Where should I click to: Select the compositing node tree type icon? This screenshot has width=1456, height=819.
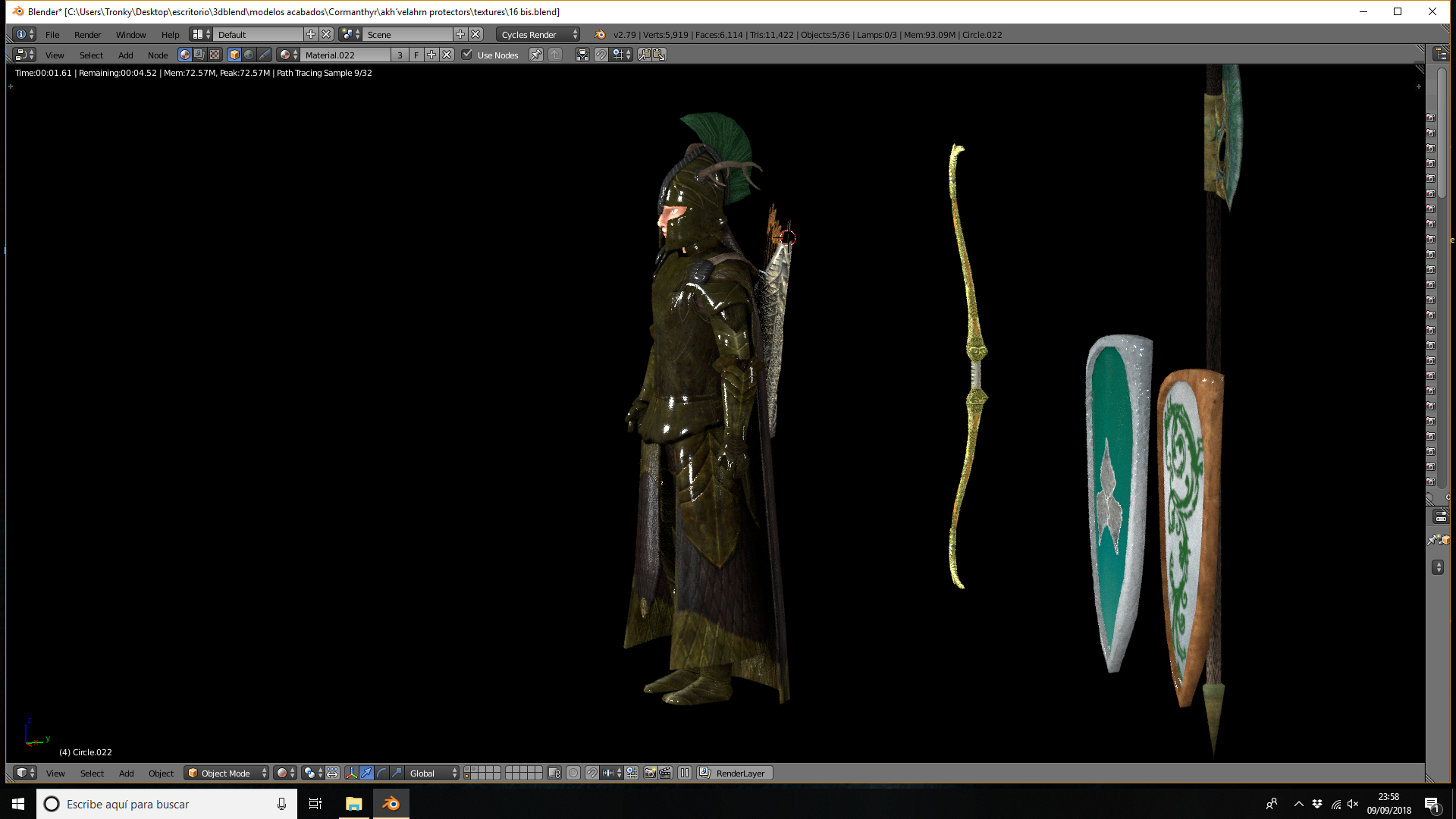click(199, 55)
